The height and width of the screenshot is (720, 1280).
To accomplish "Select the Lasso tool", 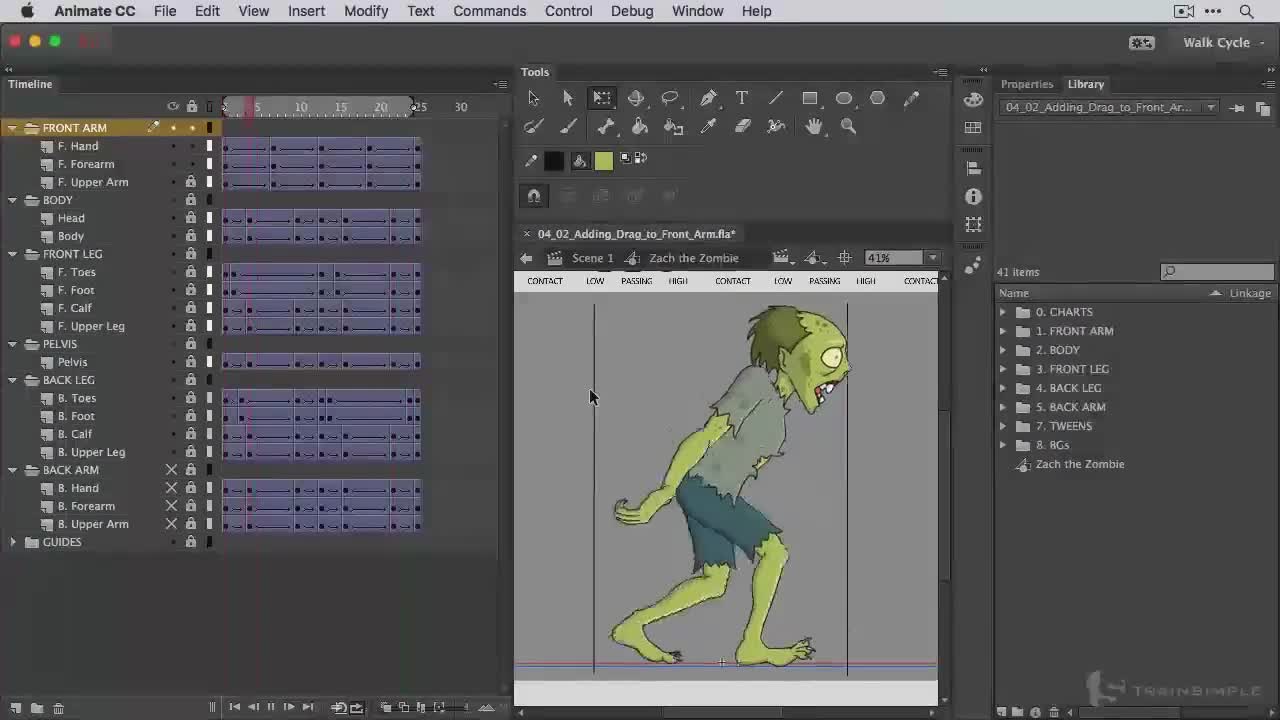I will pos(670,98).
